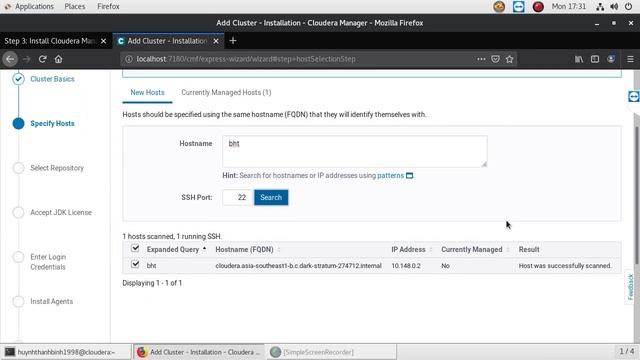640x360 pixels.
Task: Click the SSH Port field
Action: (238, 198)
